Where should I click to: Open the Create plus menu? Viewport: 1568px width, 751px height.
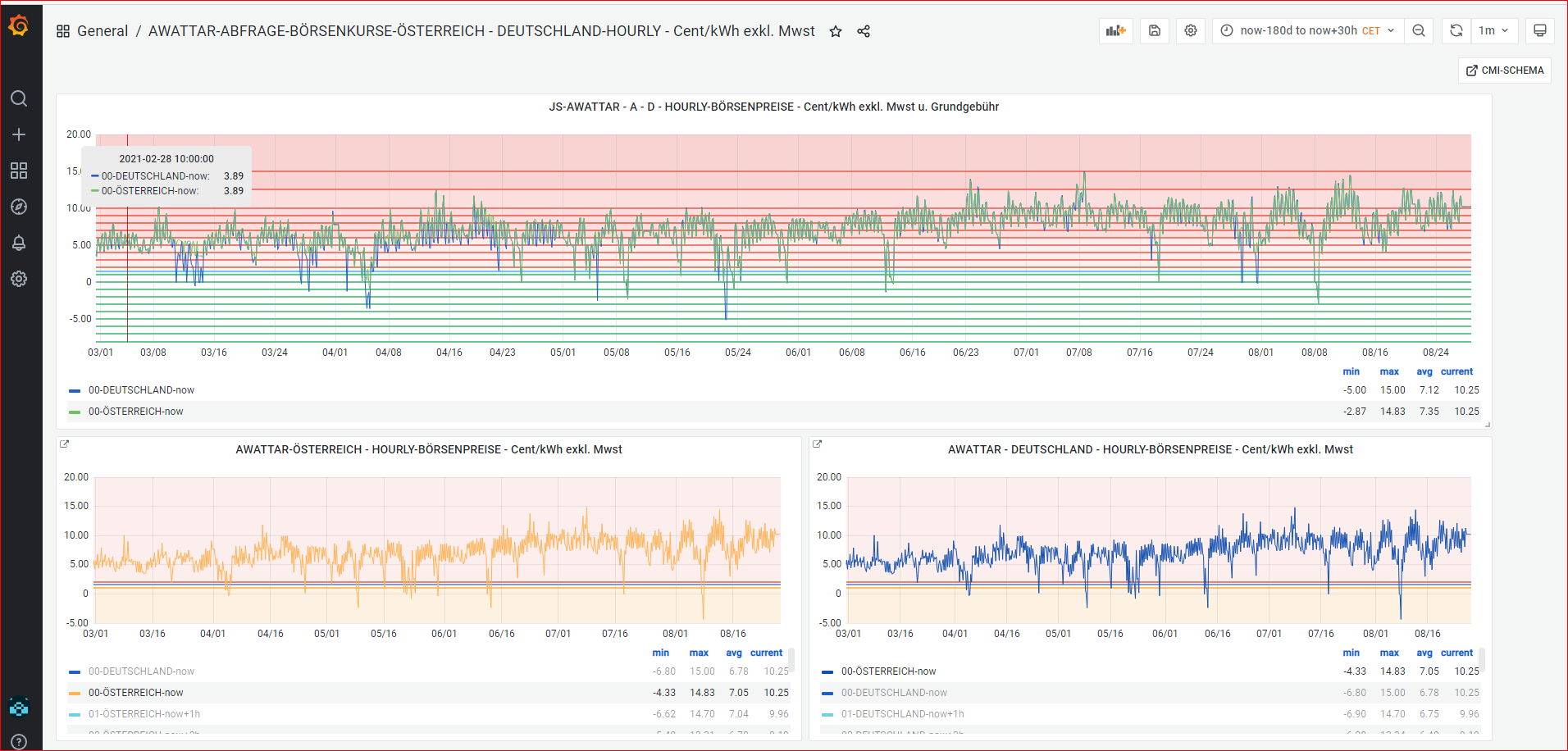click(19, 134)
